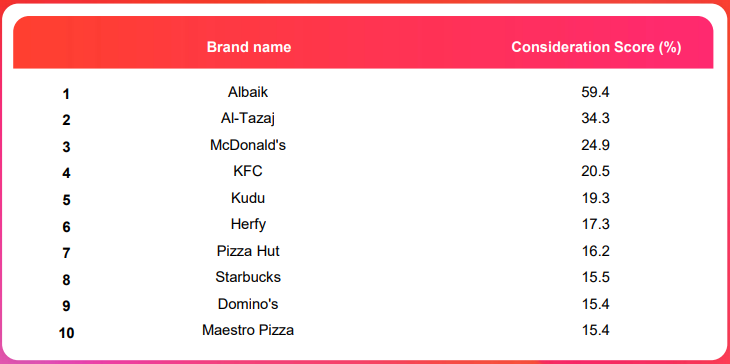This screenshot has height=364, width=730.
Task: Click the 59.4 score value
Action: tap(595, 92)
